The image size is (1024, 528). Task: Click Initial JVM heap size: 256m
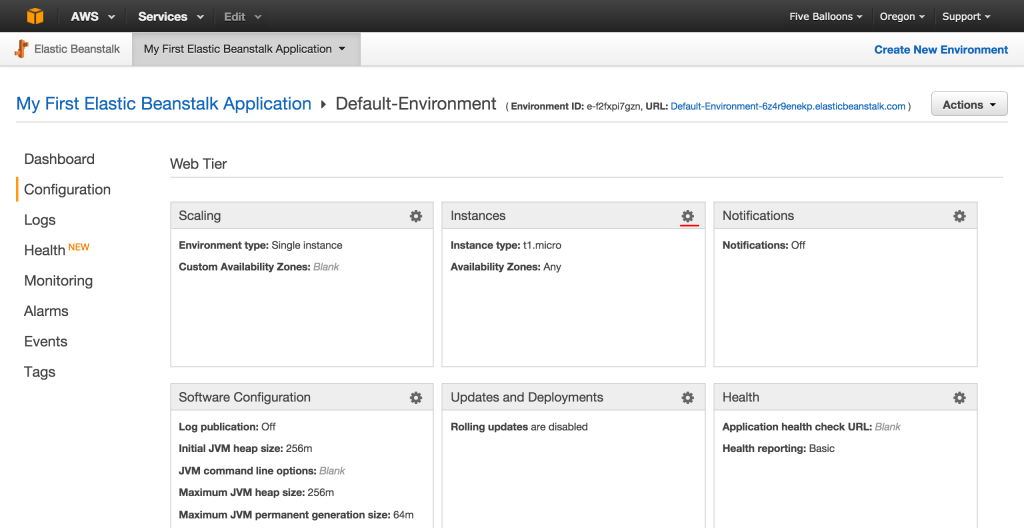pyautogui.click(x=246, y=448)
